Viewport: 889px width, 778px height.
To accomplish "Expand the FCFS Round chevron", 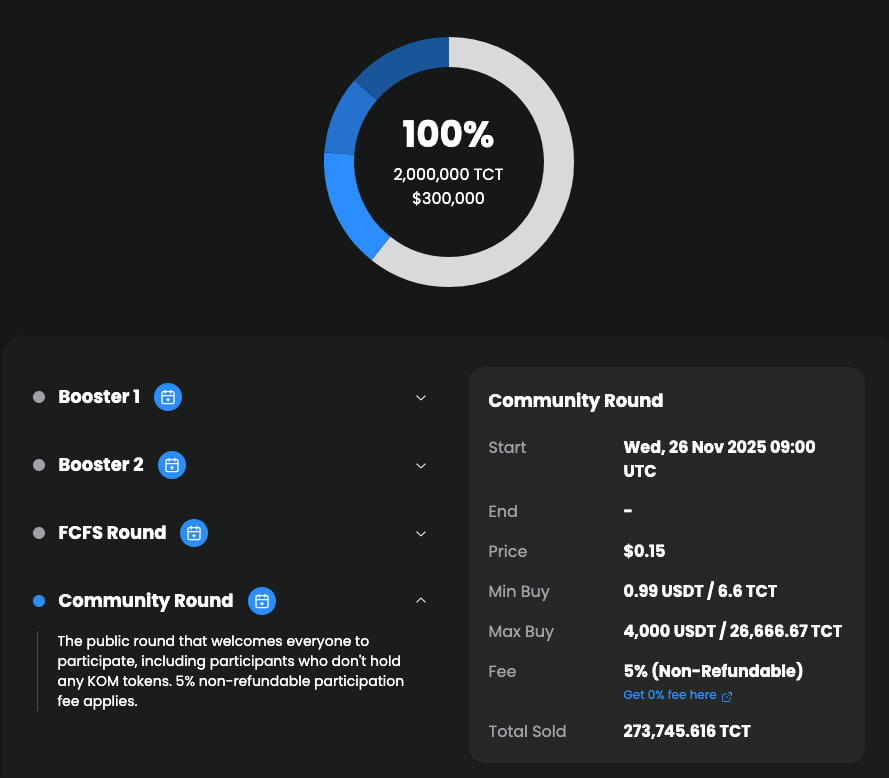I will click(x=421, y=534).
